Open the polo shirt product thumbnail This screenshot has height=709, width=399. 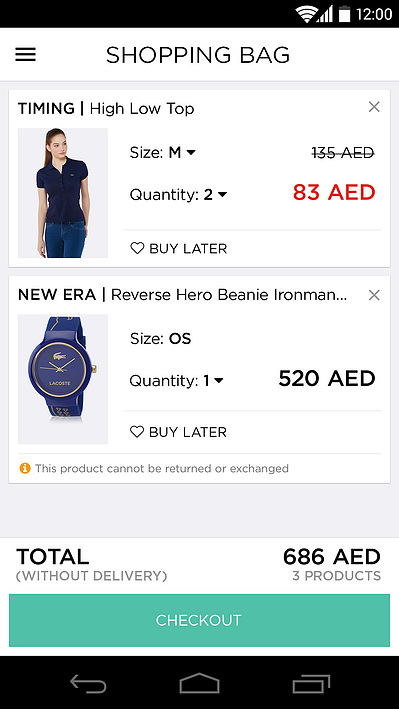(x=63, y=193)
